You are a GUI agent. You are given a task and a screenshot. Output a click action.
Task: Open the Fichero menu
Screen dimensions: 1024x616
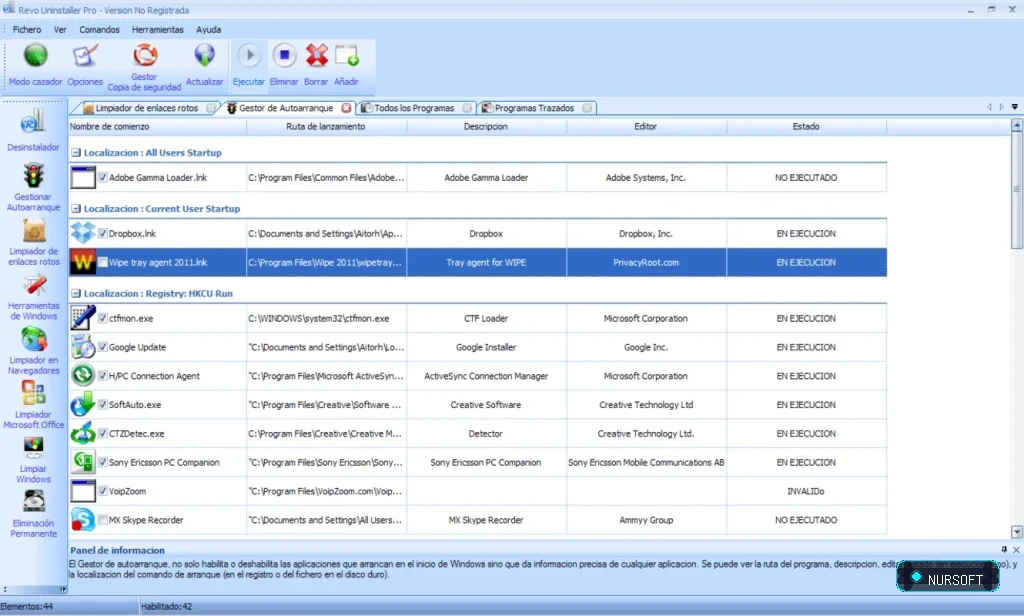click(27, 29)
